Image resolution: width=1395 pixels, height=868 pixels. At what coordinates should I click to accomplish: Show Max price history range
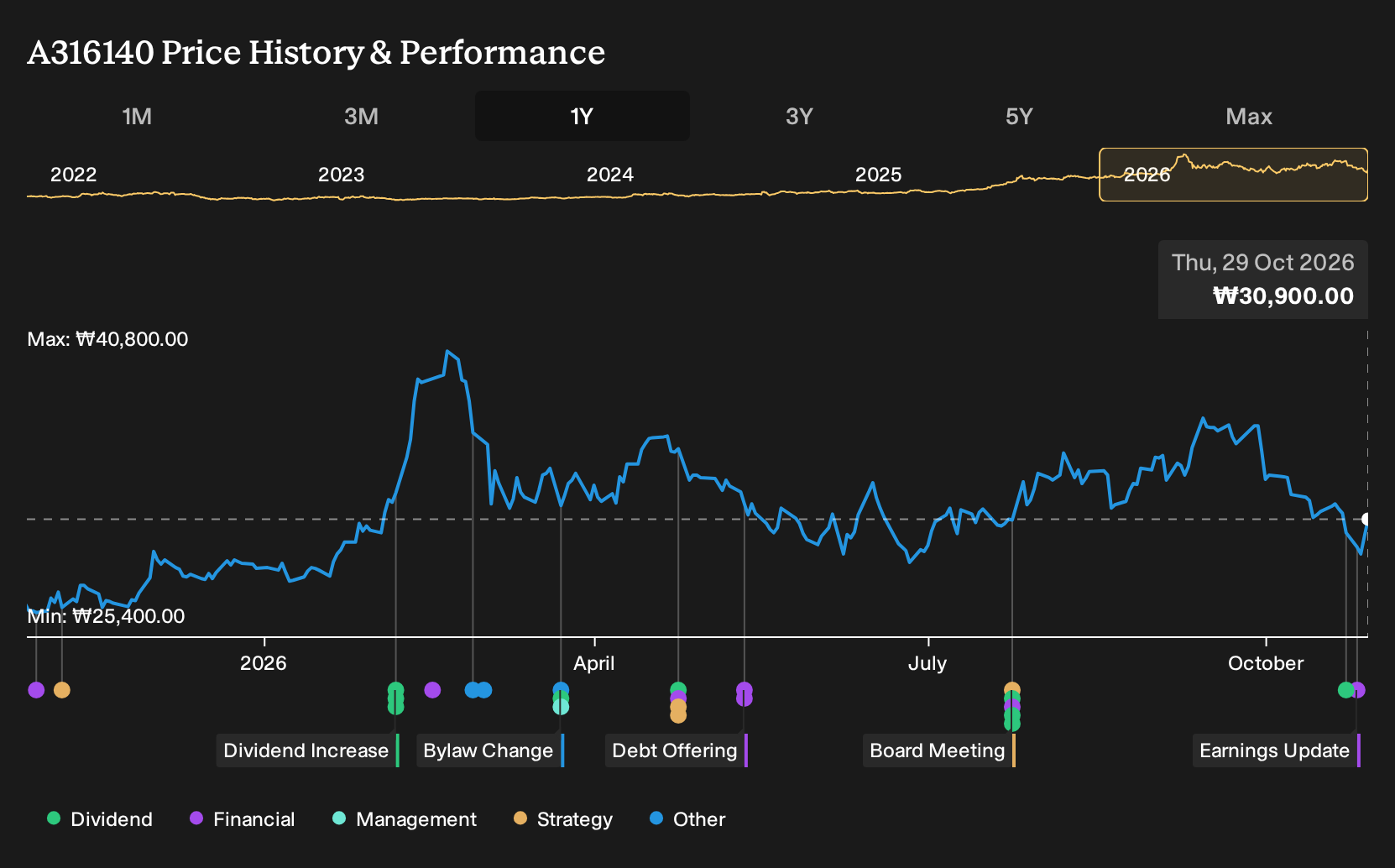coord(1249,116)
